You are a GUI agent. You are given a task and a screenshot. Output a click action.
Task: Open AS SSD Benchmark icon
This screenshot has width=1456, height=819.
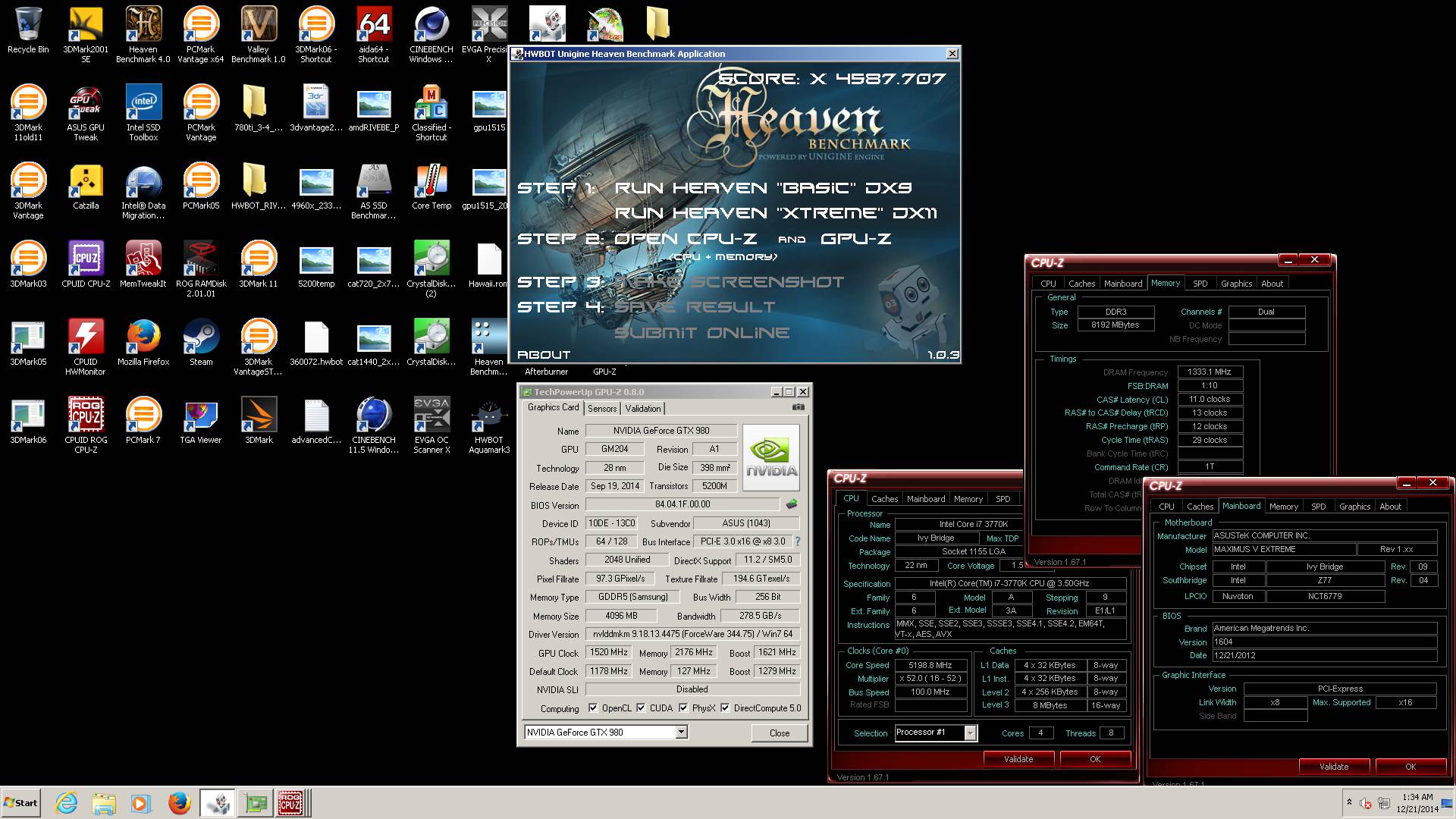pos(374,191)
